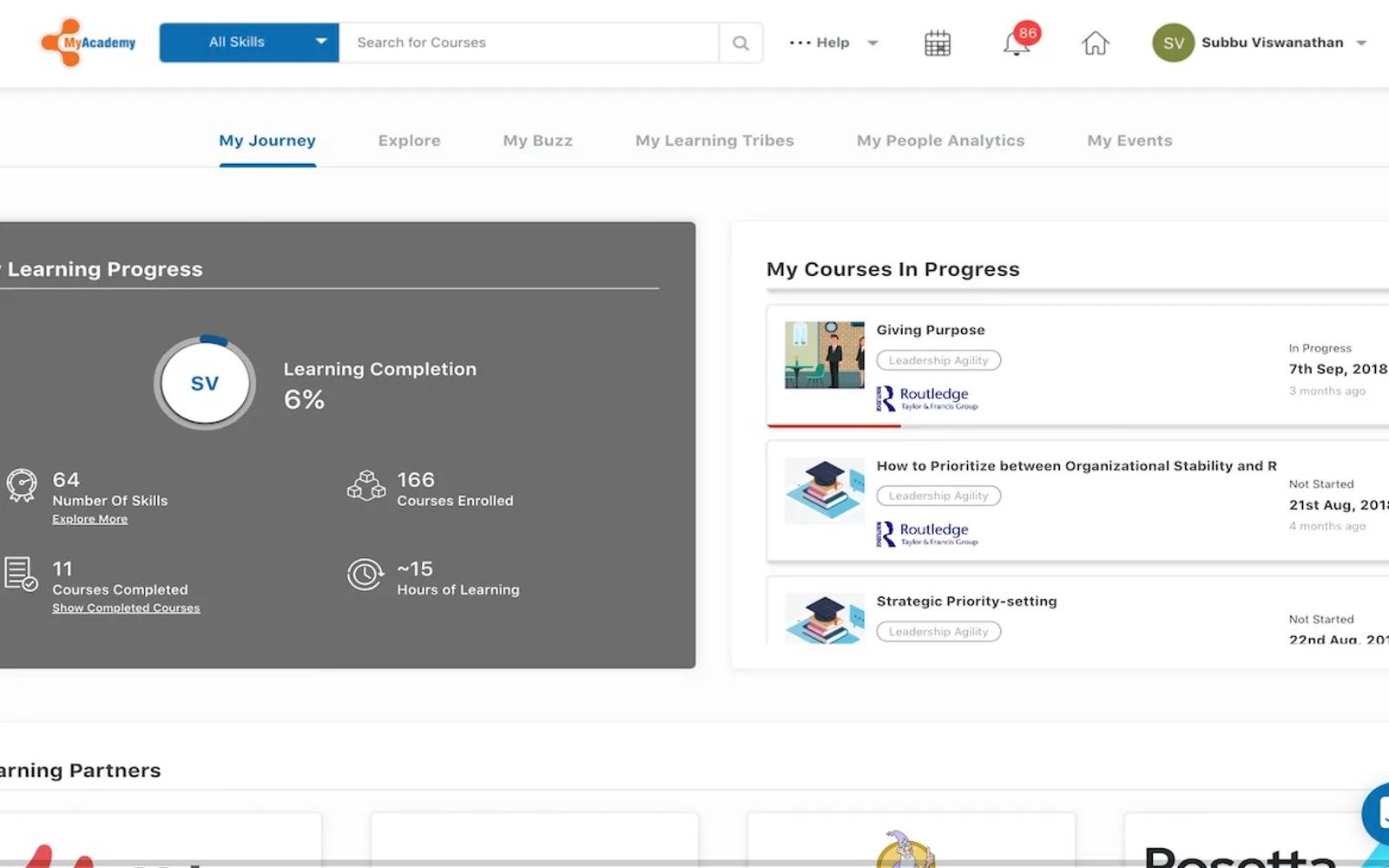
Task: Click the SV user avatar in header
Action: point(1173,43)
